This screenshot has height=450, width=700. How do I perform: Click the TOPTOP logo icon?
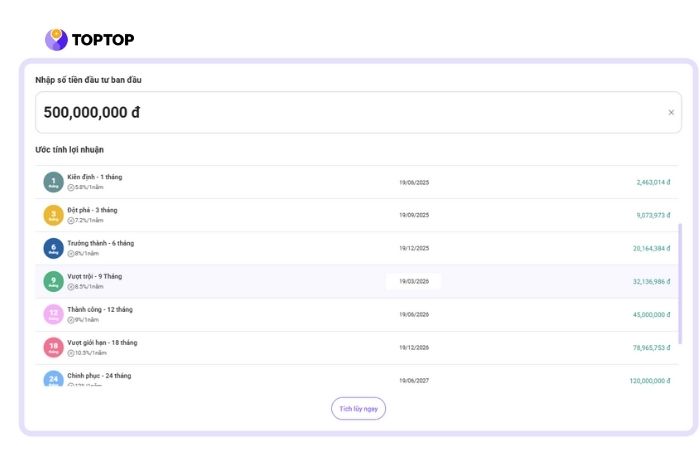coord(56,39)
